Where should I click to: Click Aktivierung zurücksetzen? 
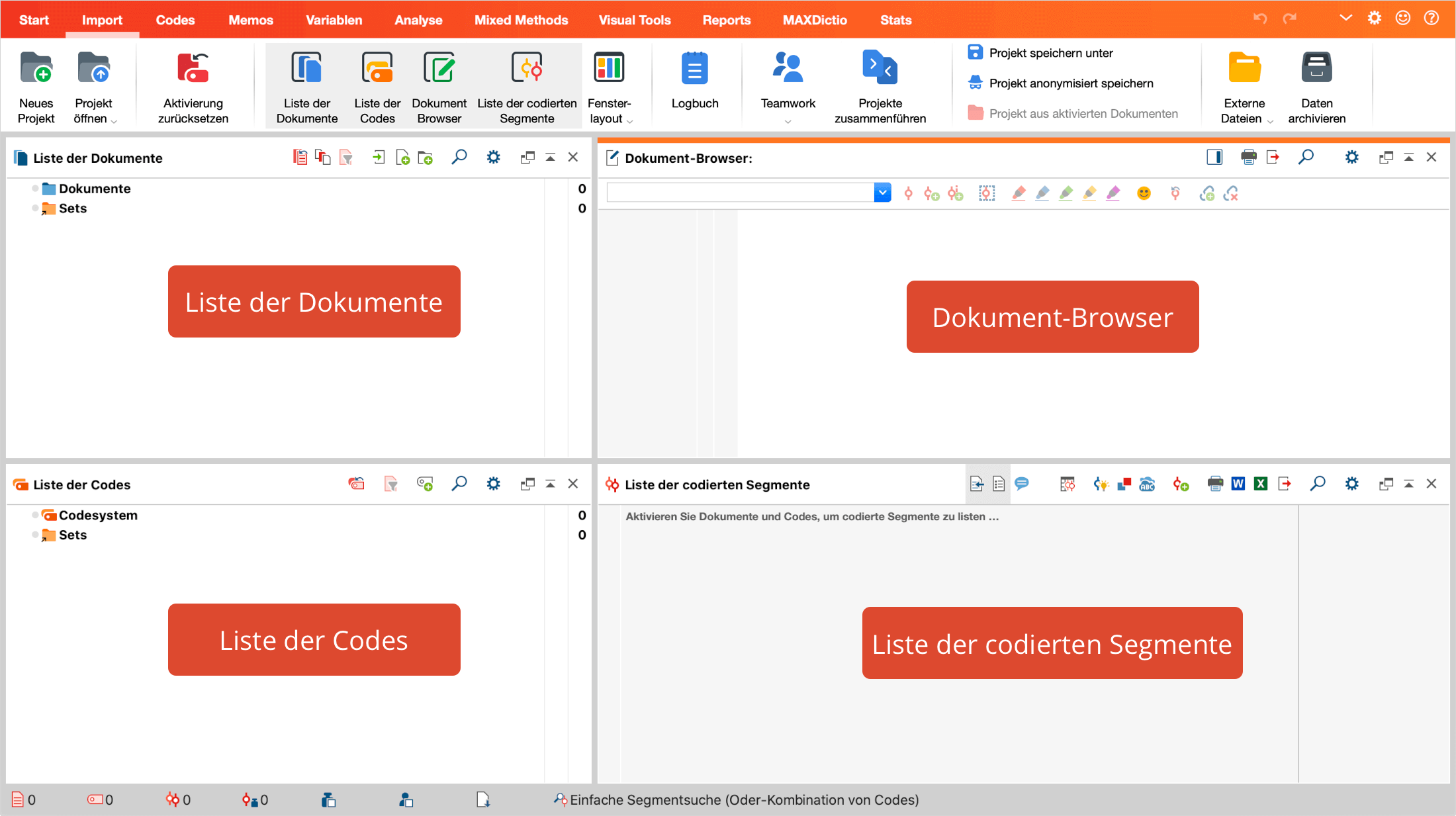(x=193, y=87)
